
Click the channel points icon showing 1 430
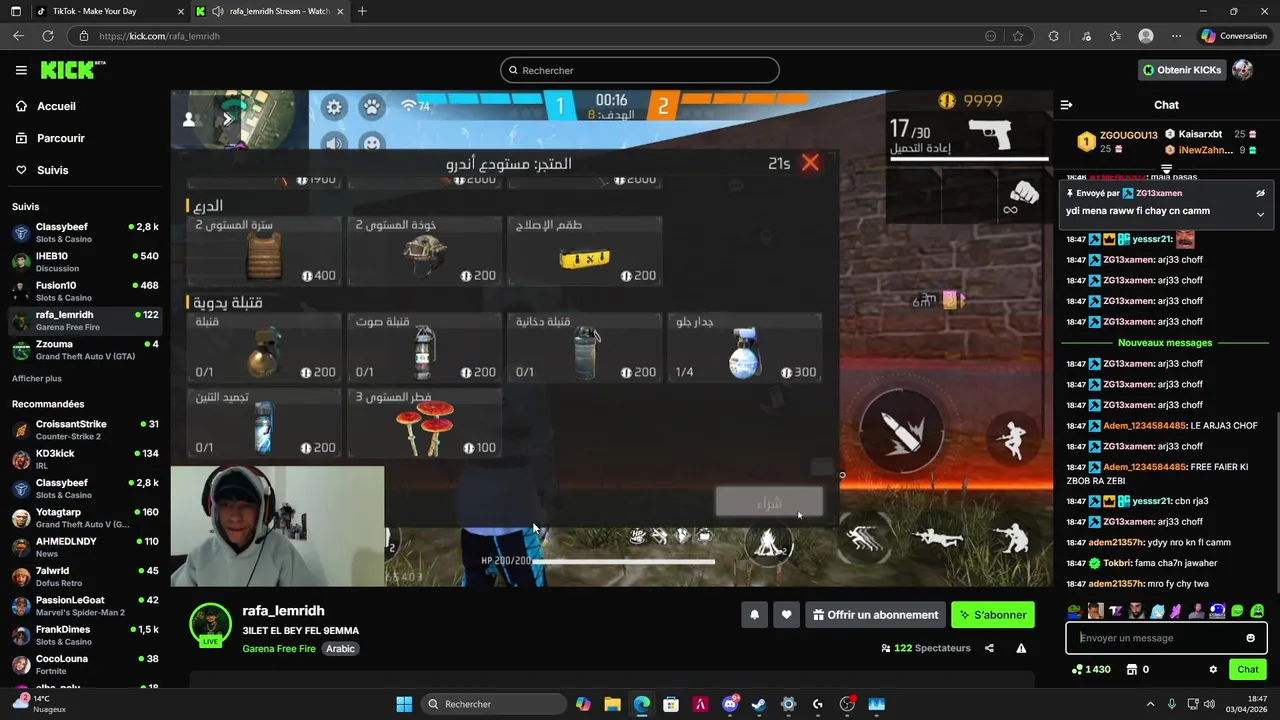(x=1090, y=670)
